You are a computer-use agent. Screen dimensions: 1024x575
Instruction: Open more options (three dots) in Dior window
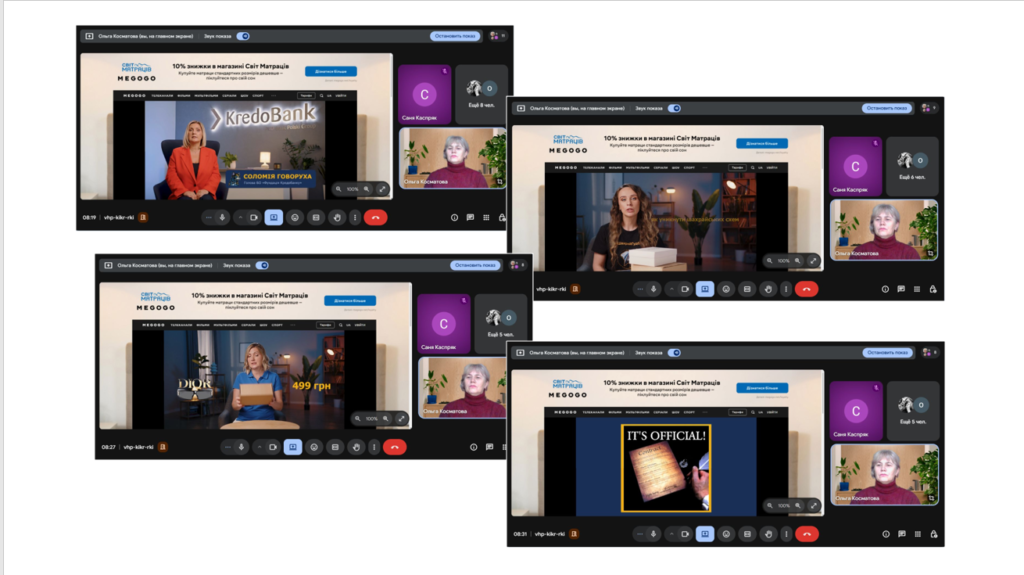[374, 447]
